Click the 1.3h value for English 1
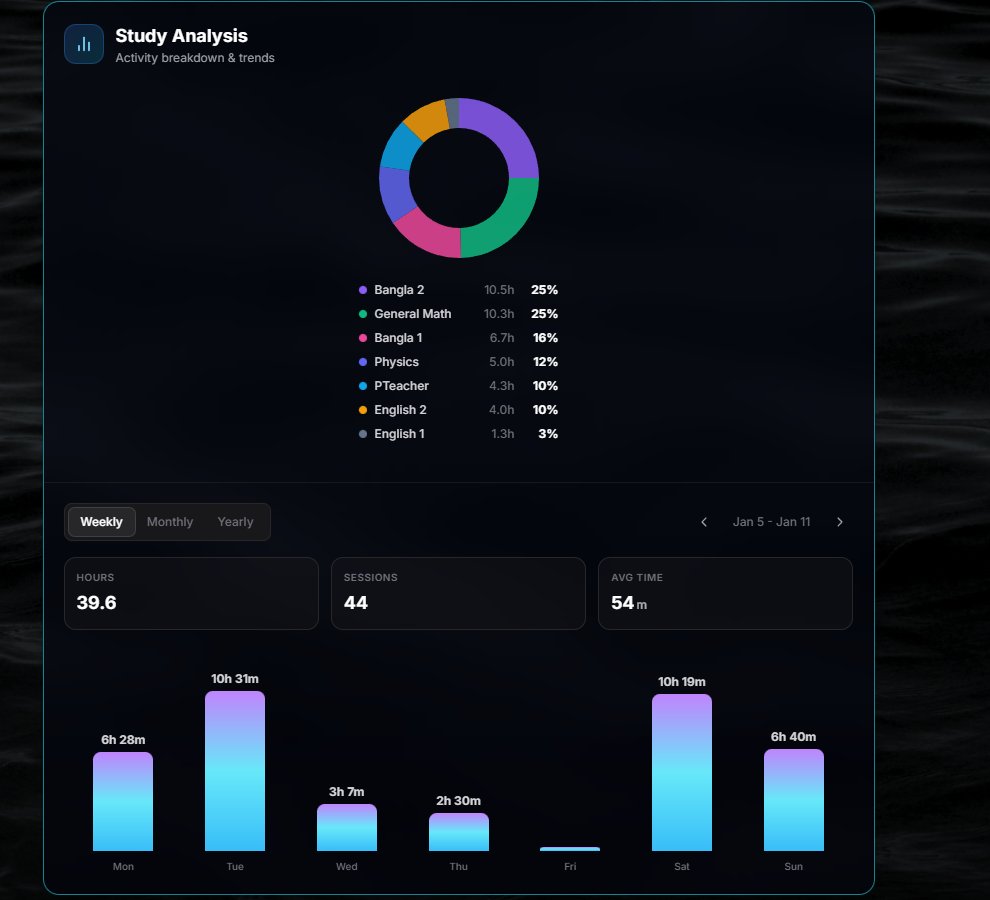990x900 pixels. click(x=503, y=434)
